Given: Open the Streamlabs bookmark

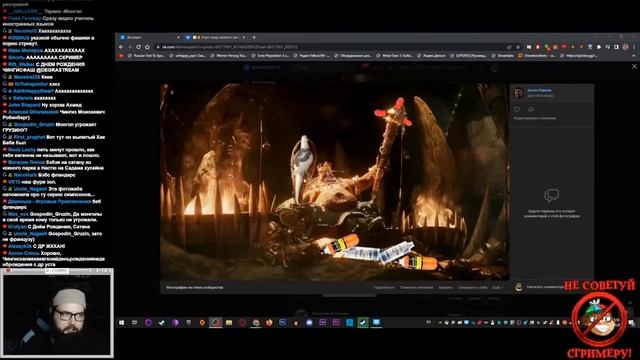Looking at the screenshot, I should click(503, 56).
